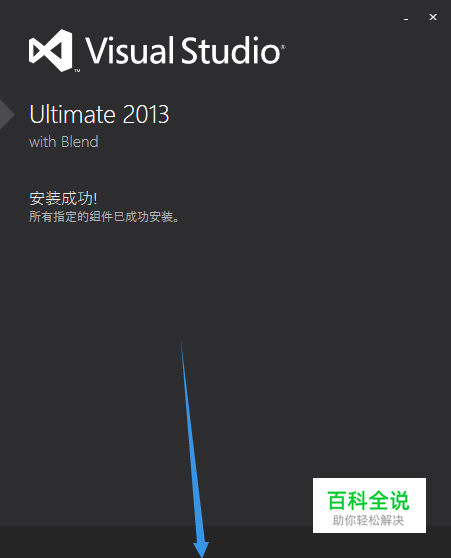Click the word Blend in subtitle
This screenshot has width=451, height=558.
80,142
